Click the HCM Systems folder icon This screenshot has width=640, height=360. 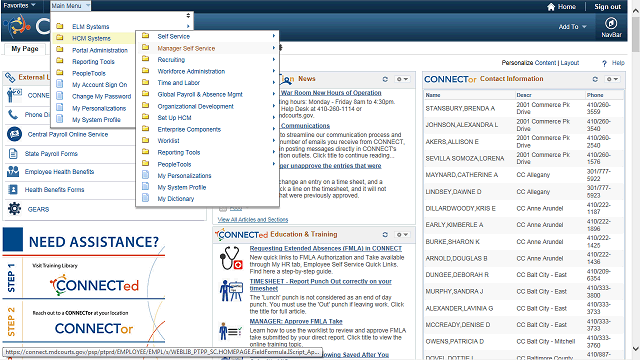[60, 38]
